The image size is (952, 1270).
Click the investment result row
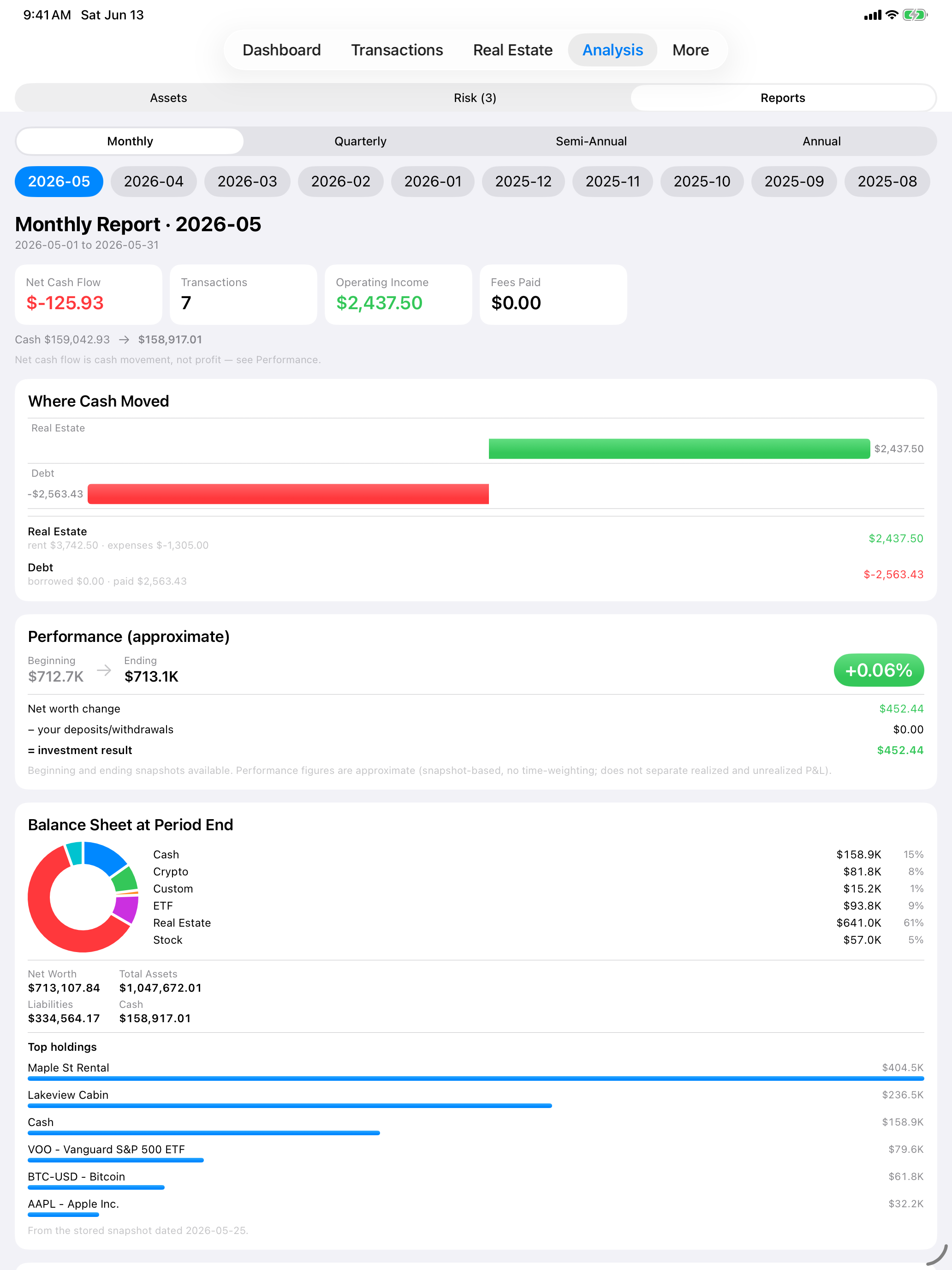(x=476, y=750)
